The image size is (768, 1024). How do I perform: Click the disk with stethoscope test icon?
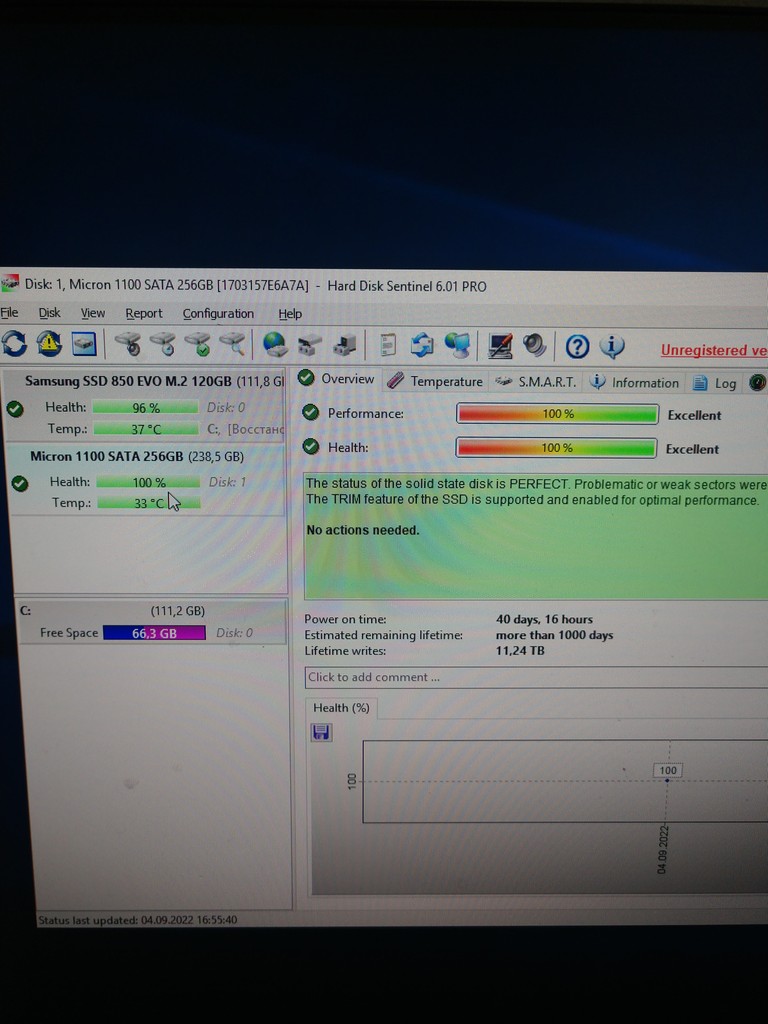[x=128, y=344]
